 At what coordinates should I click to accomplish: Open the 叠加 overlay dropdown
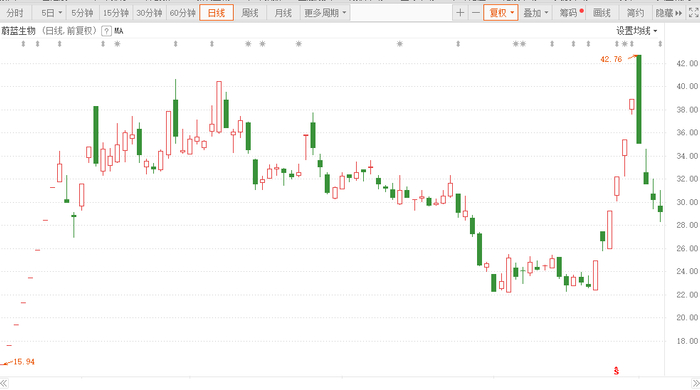click(535, 13)
